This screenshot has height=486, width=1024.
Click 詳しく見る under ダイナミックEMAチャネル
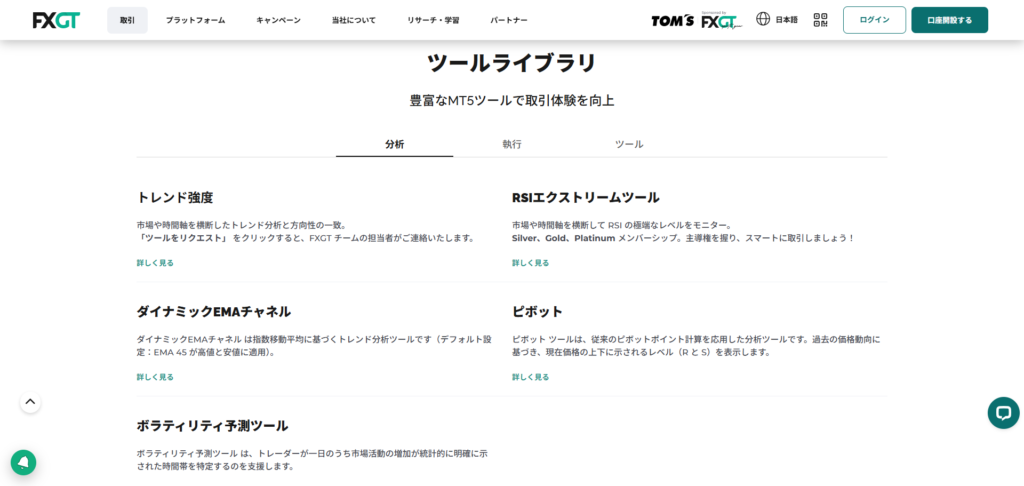click(x=155, y=377)
